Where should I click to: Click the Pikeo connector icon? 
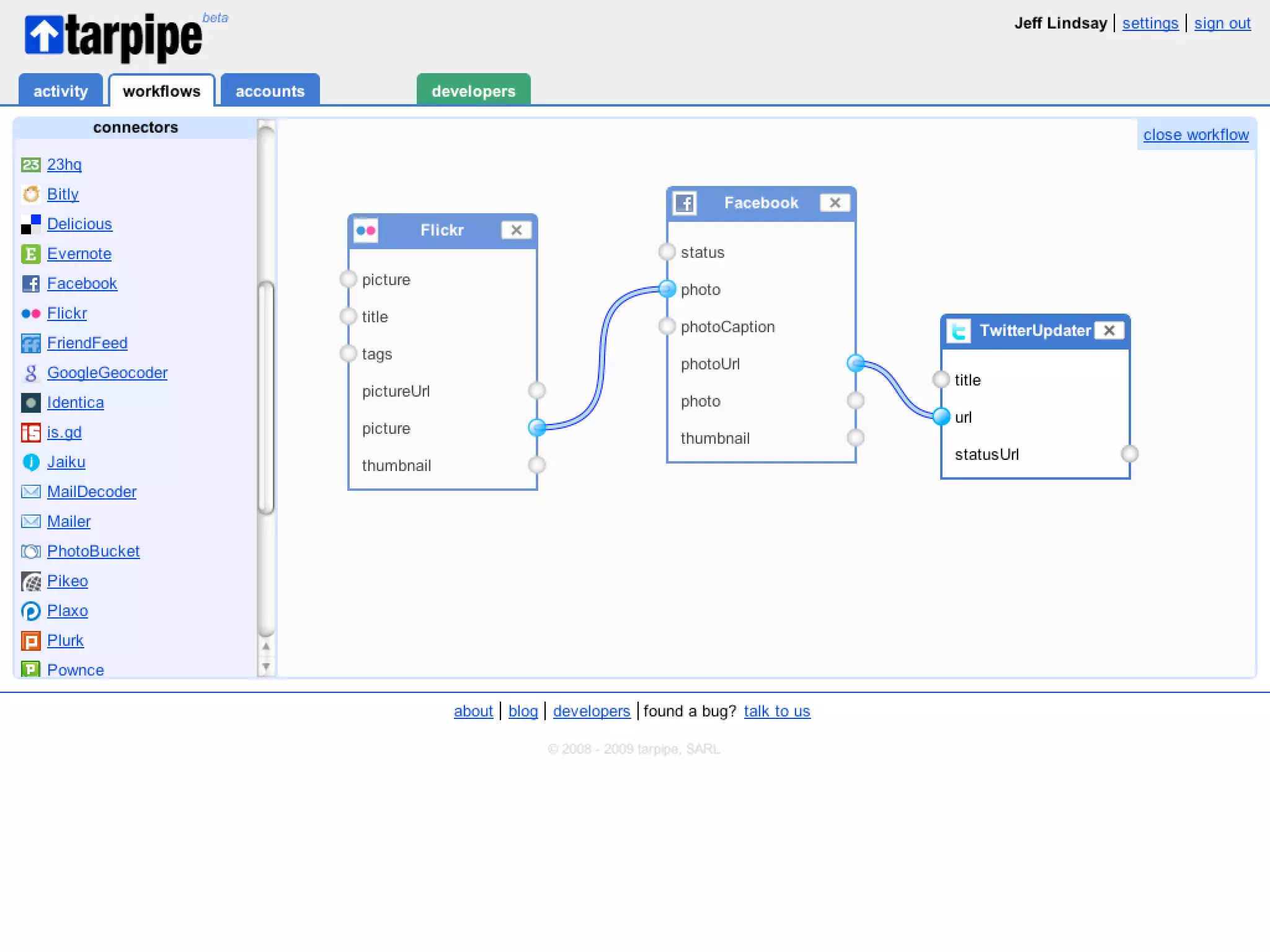coord(30,581)
